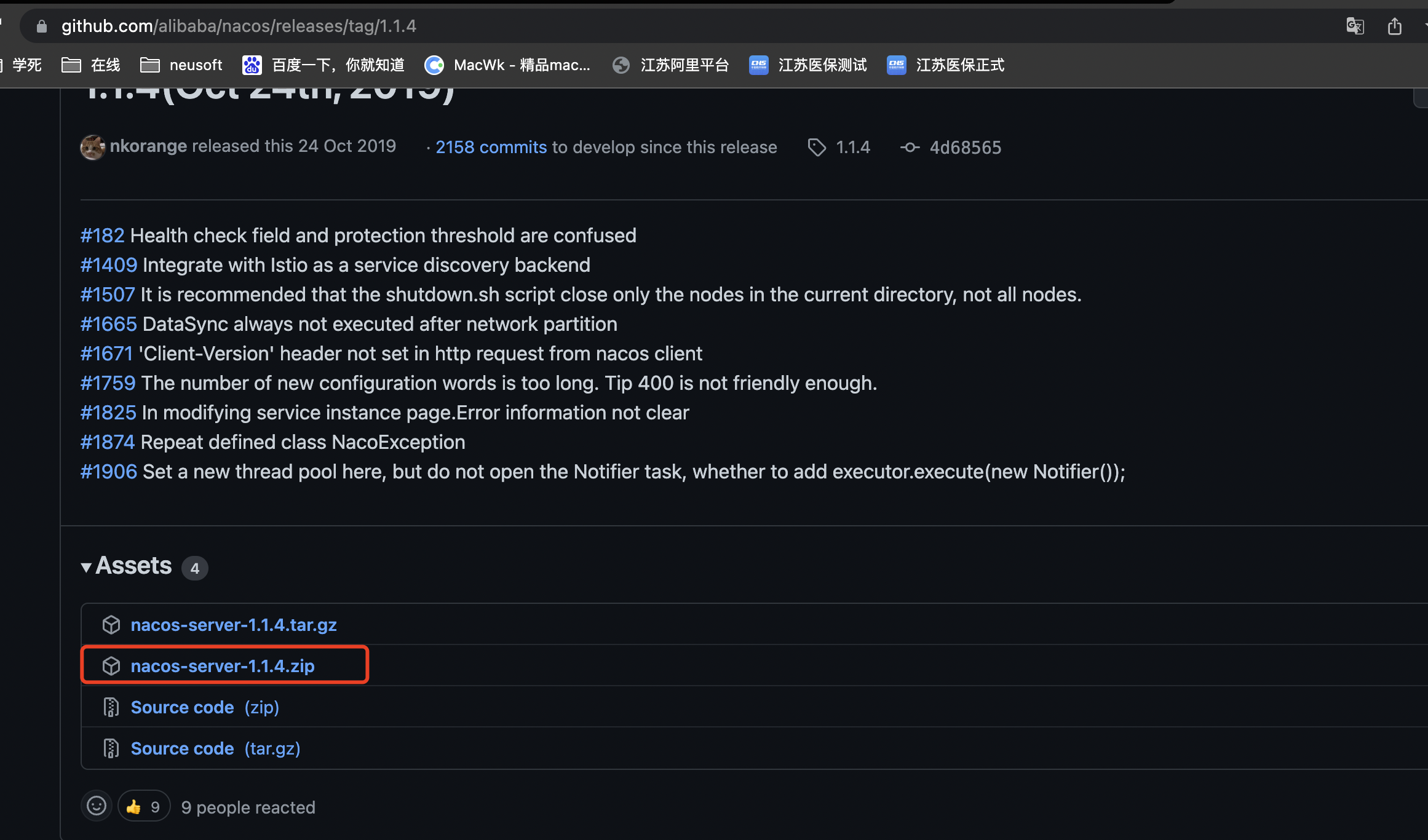Click the translate page icon in address bar
Viewport: 1428px width, 840px height.
click(x=1355, y=26)
